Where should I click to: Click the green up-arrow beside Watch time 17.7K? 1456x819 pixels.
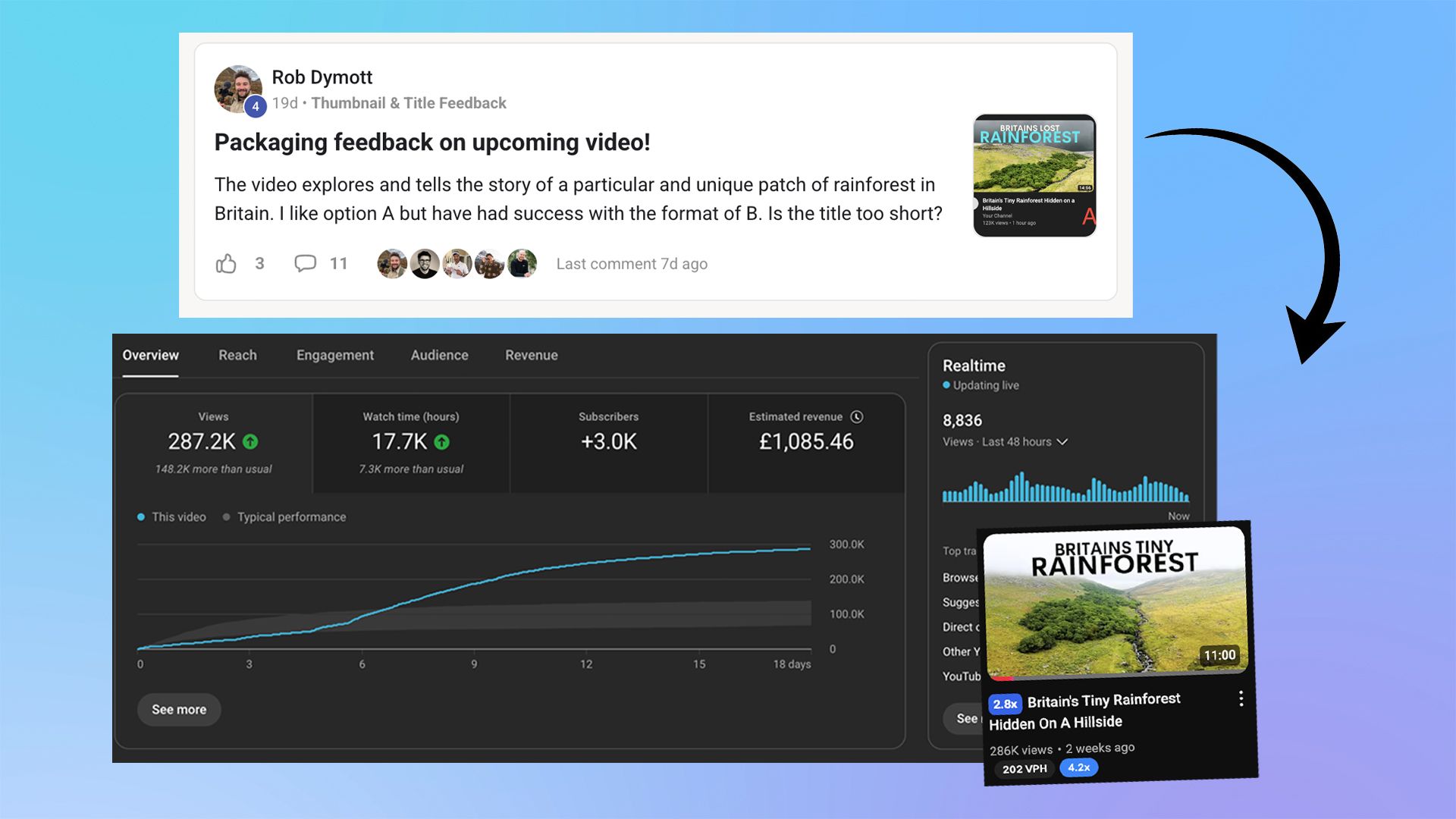point(442,441)
